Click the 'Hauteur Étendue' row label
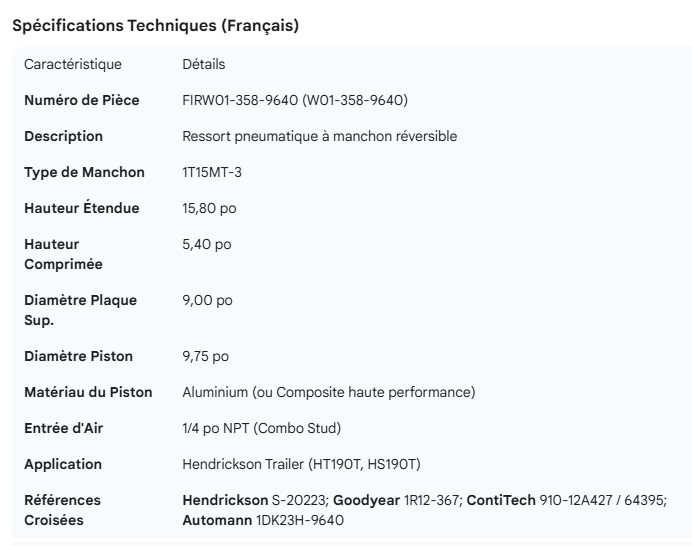 click(x=82, y=208)
